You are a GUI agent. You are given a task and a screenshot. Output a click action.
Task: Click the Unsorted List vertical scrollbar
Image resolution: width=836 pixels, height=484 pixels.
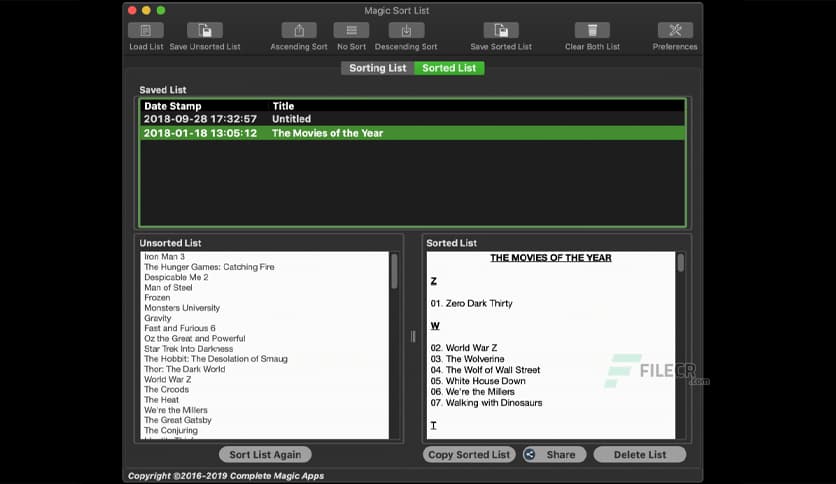click(x=394, y=271)
